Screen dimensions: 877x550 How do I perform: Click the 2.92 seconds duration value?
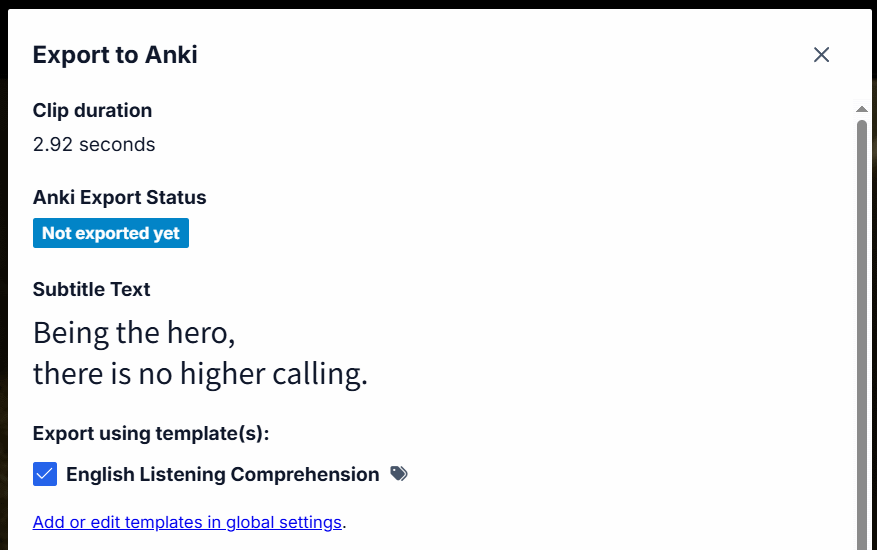coord(94,144)
